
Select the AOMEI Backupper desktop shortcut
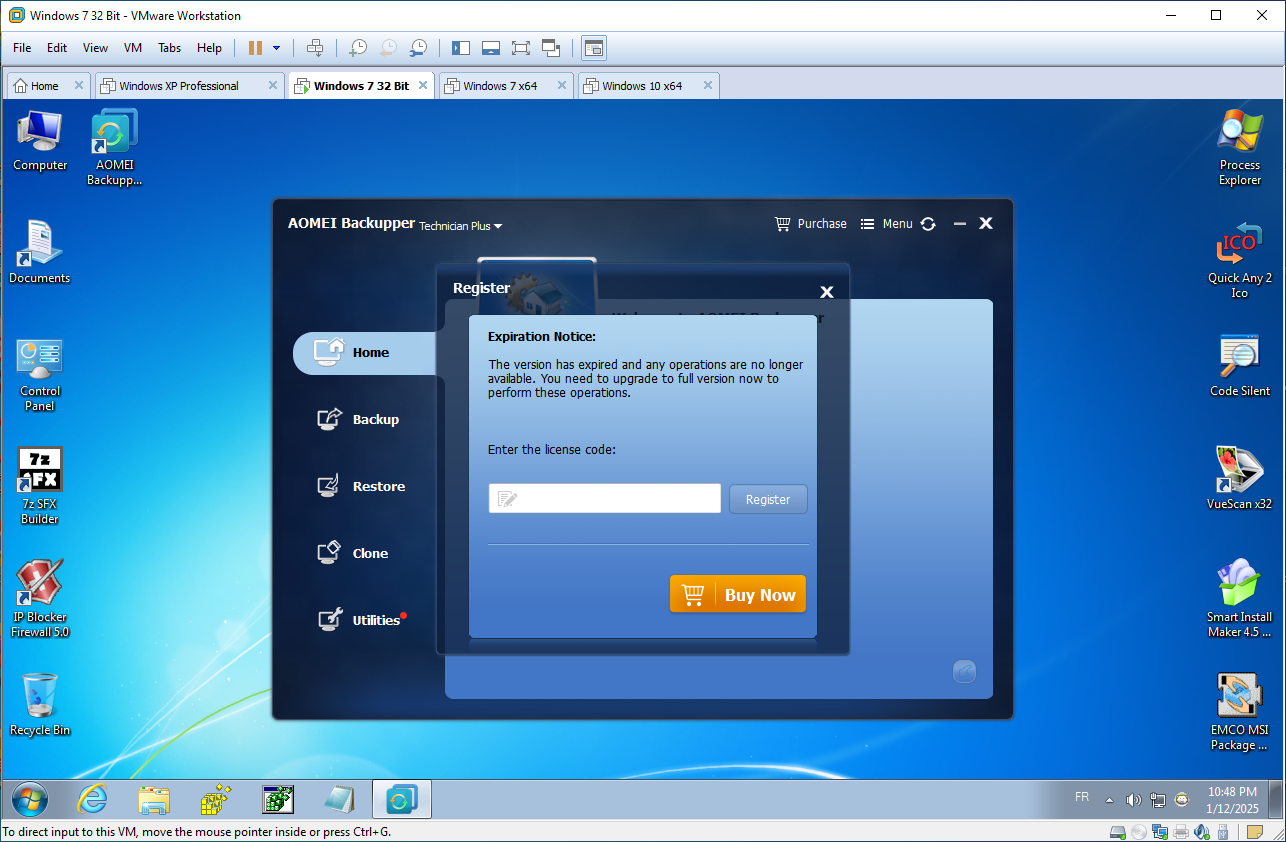coord(114,148)
